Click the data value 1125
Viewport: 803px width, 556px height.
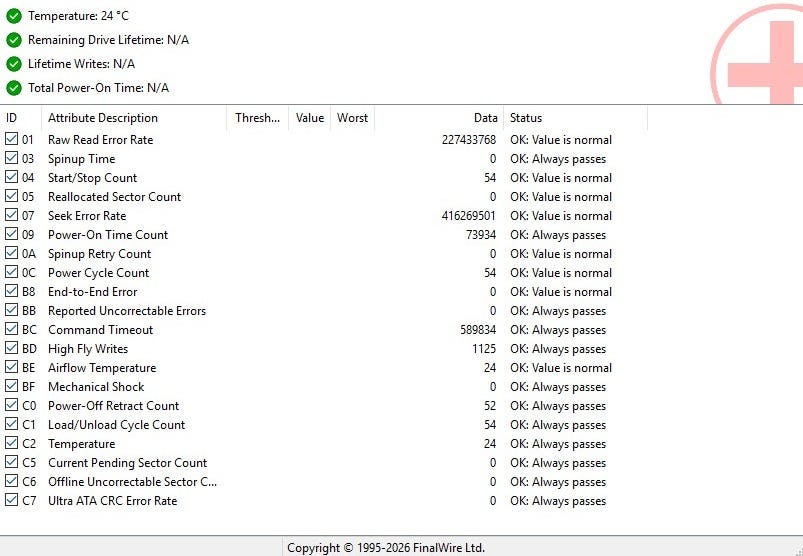[x=484, y=349]
